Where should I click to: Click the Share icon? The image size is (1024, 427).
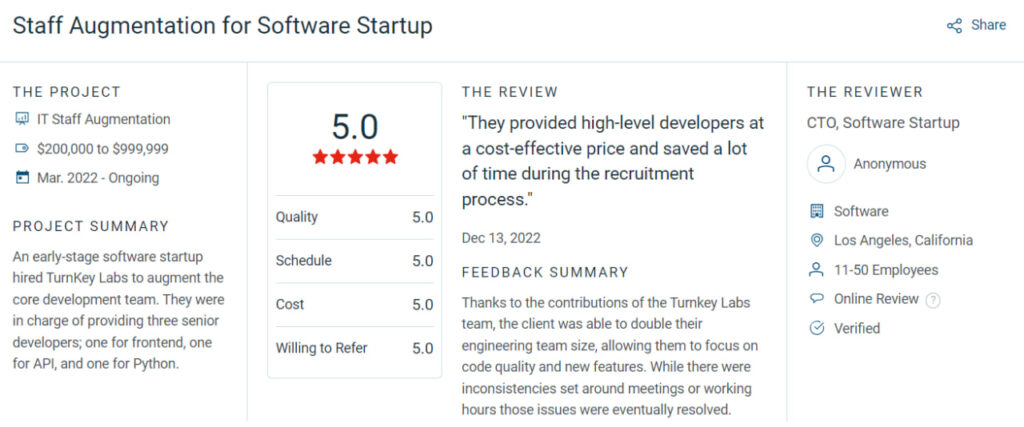pos(954,26)
